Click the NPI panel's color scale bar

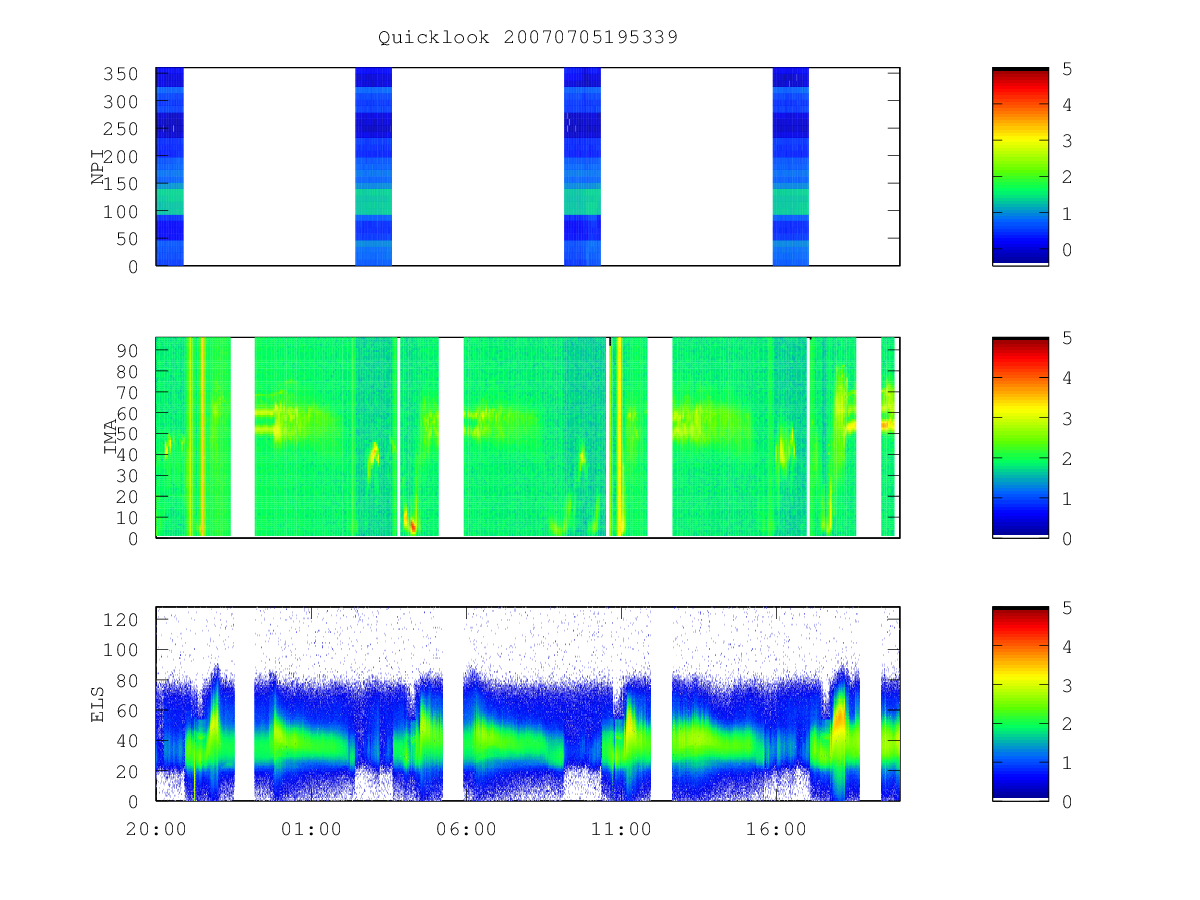(1020, 166)
